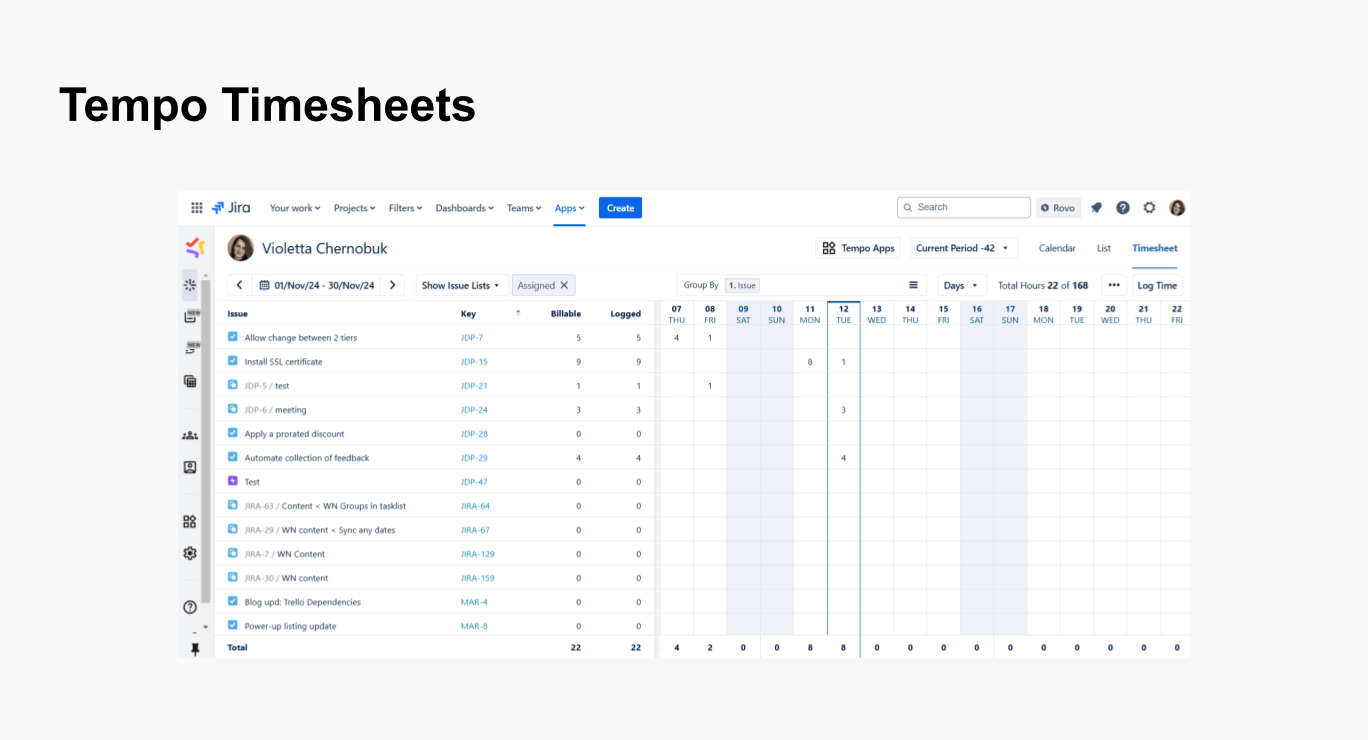Open the Apps menu in navigation

pos(569,208)
